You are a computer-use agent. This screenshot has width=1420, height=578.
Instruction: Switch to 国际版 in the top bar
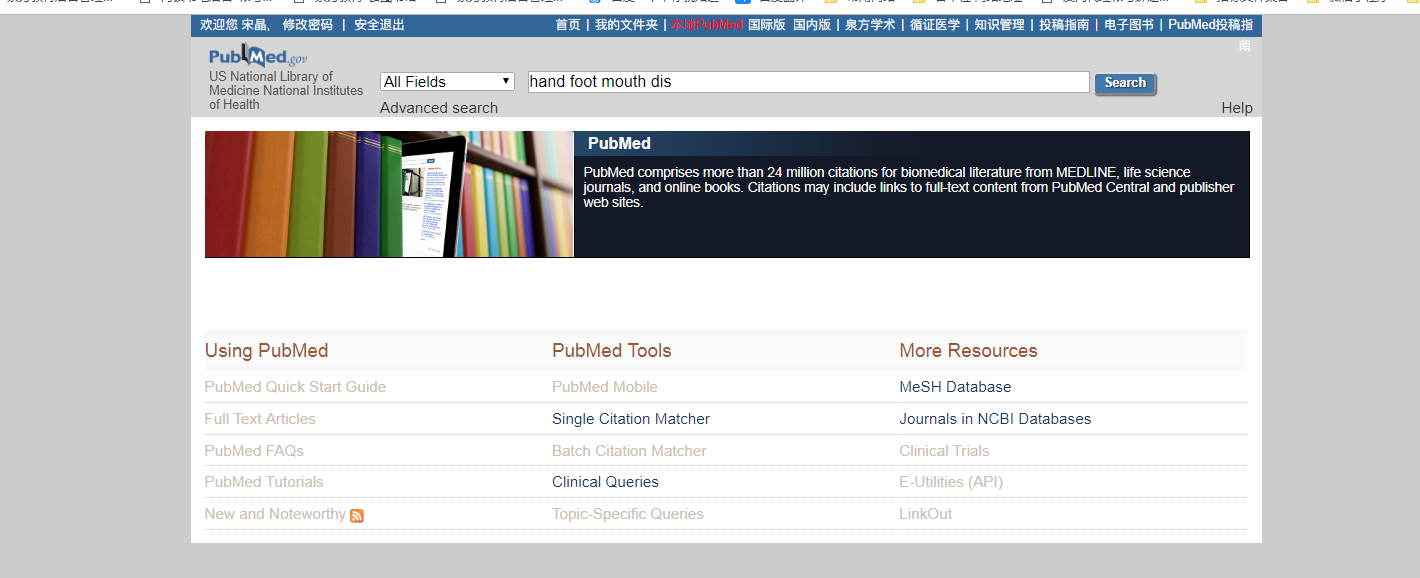pyautogui.click(x=767, y=25)
